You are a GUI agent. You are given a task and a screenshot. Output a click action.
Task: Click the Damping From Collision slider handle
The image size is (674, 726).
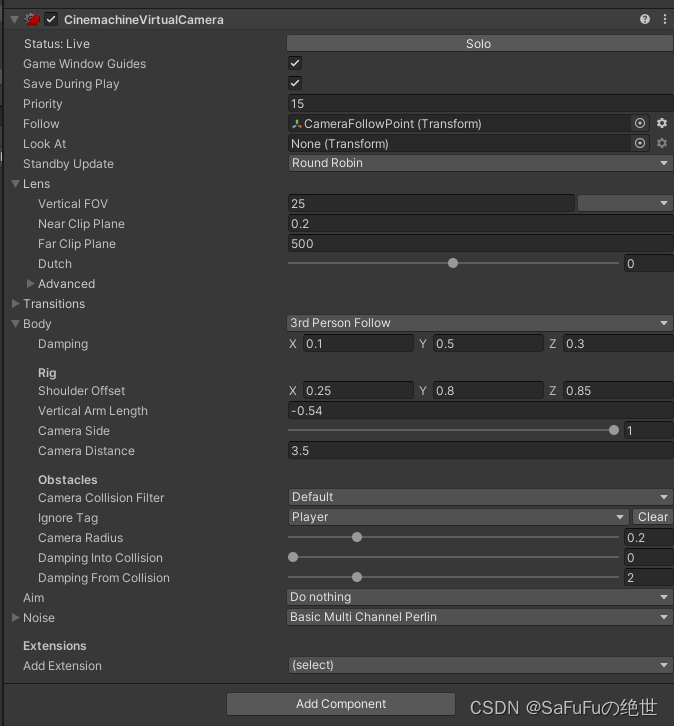tap(357, 577)
